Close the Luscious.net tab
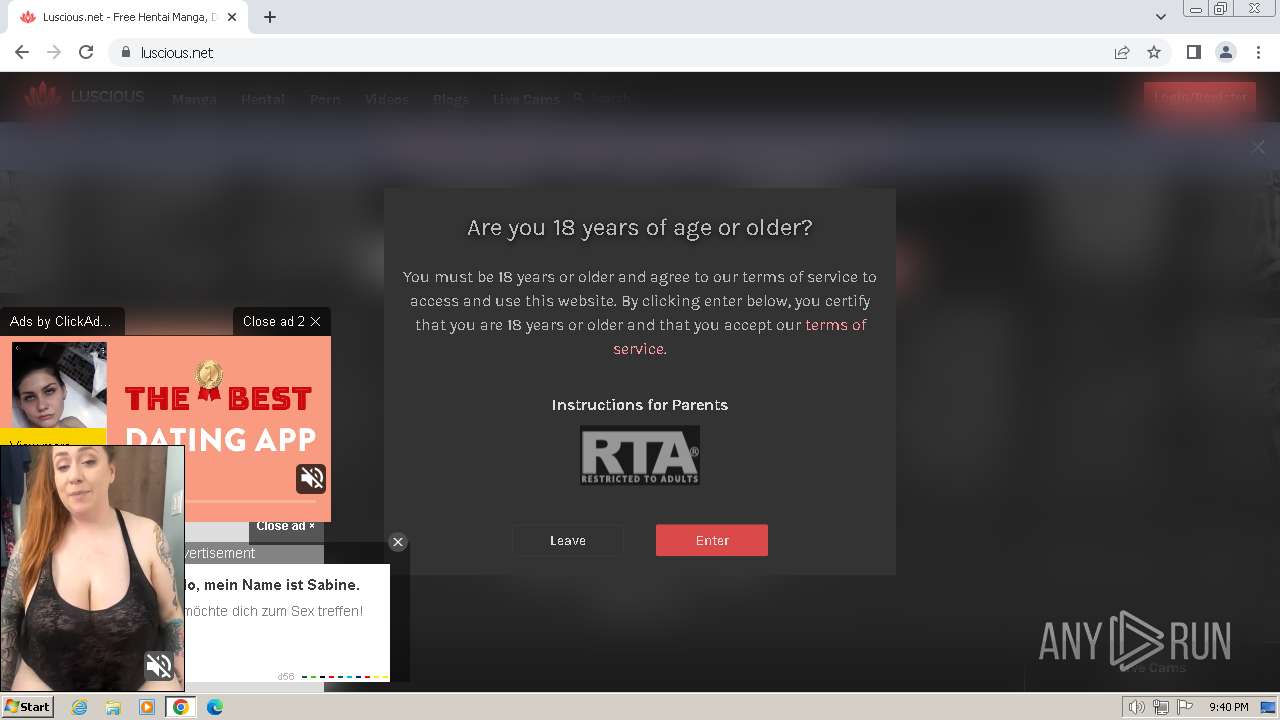Screen dimensions: 1280x720 [x=232, y=17]
